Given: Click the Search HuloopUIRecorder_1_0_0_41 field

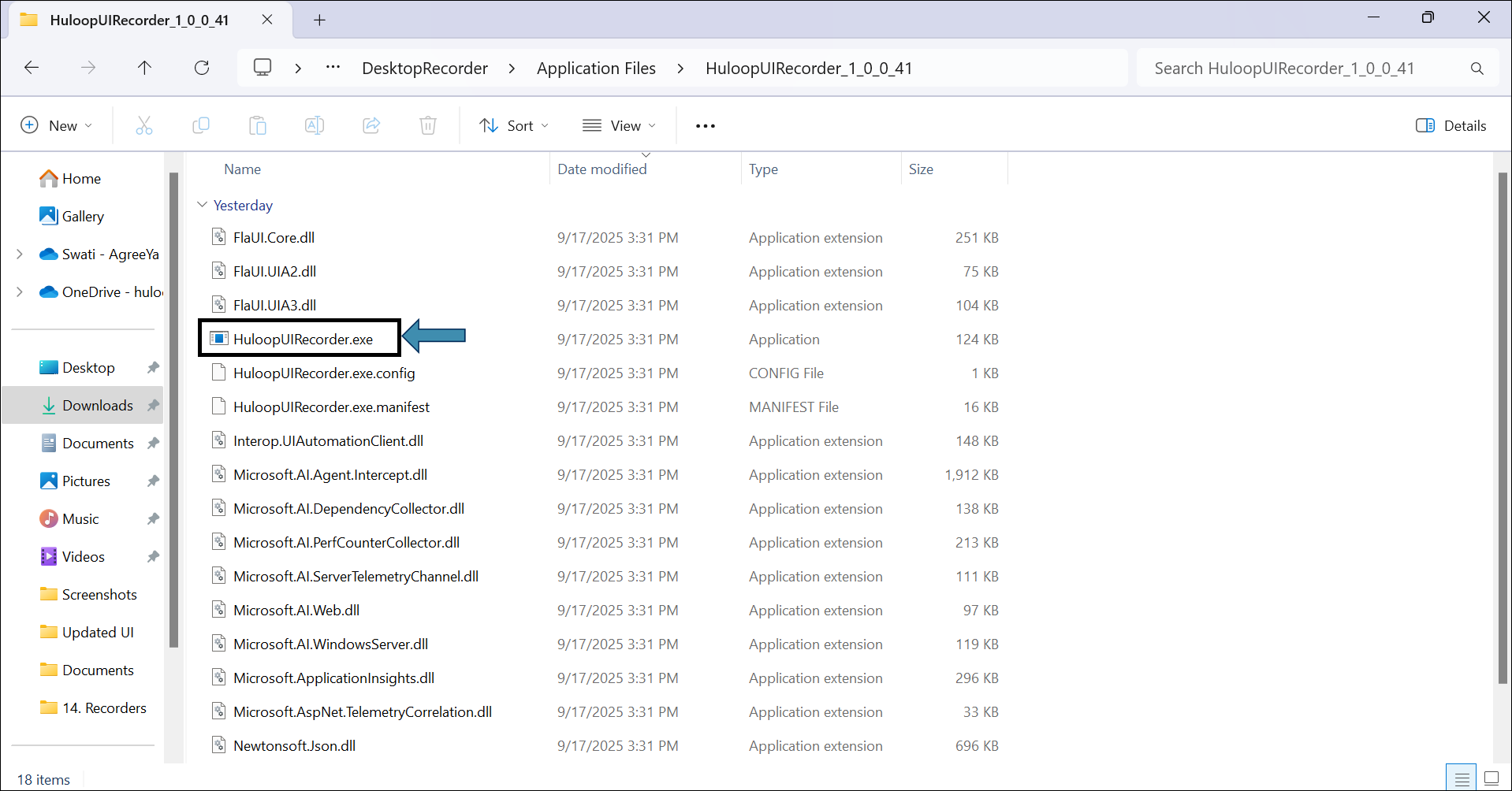Looking at the screenshot, I should pos(1301,69).
